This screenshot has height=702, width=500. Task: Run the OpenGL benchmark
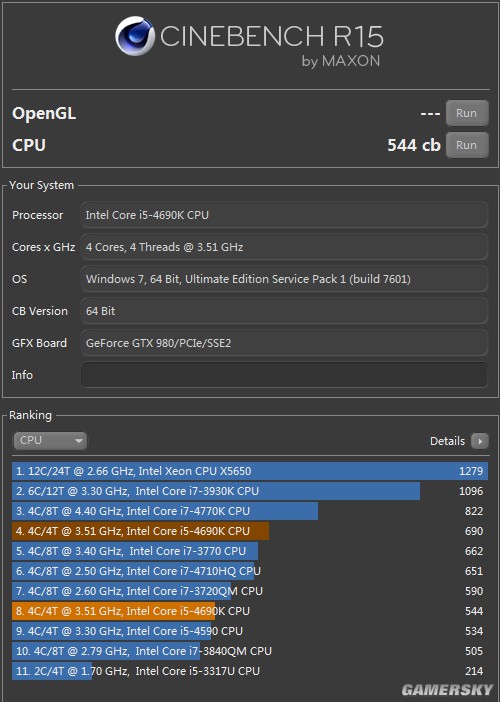pyautogui.click(x=467, y=113)
